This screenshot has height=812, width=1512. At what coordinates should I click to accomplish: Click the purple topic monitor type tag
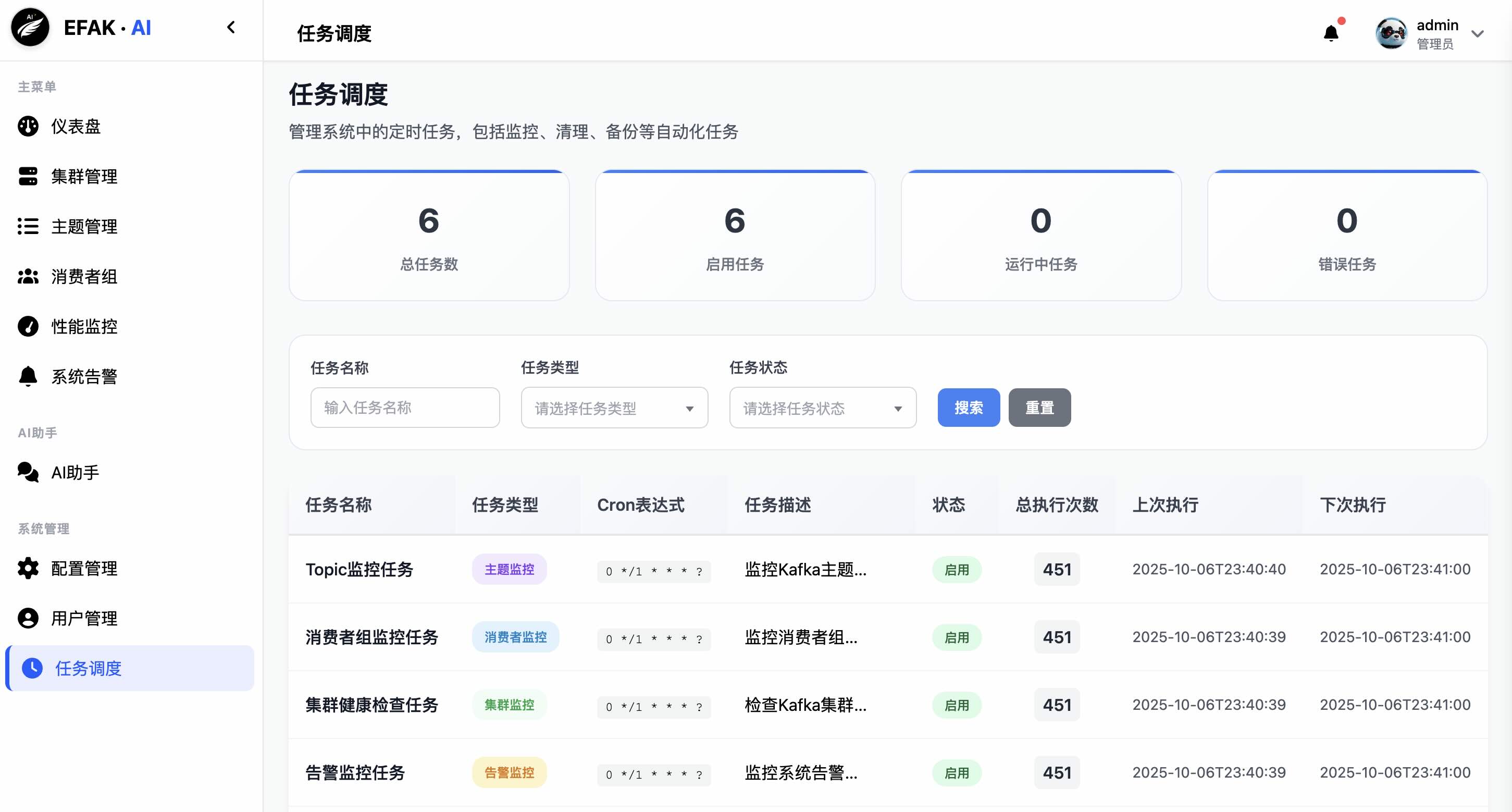(509, 569)
